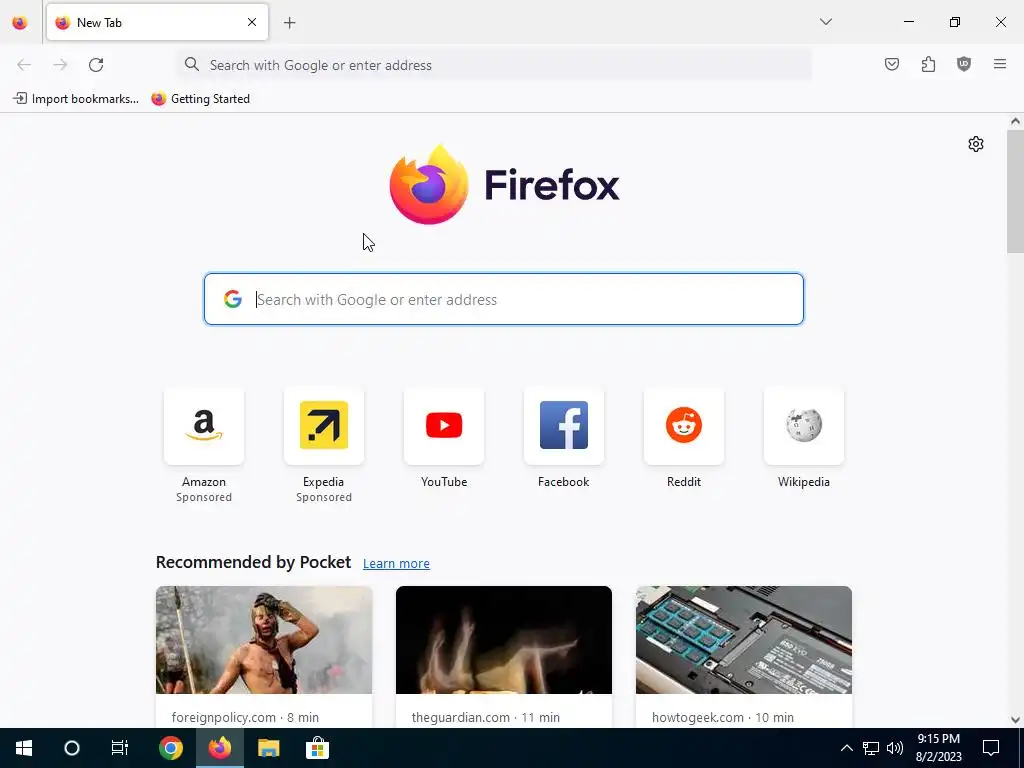Open the uBlock Origin shield icon
This screenshot has width=1024, height=768.
click(x=964, y=64)
